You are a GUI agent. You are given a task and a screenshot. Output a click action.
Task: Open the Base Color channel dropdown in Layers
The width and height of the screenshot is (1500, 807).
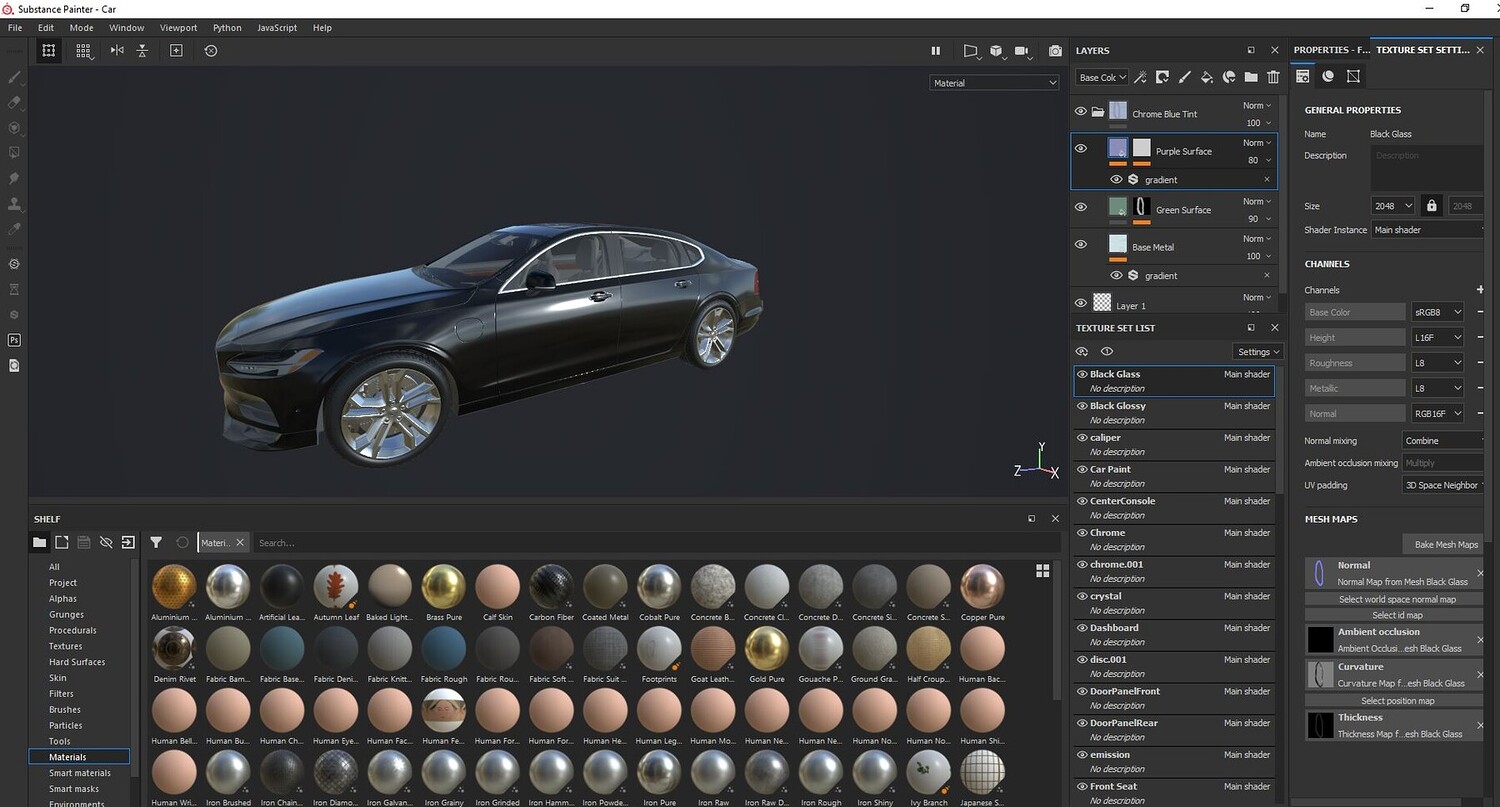pos(1102,77)
